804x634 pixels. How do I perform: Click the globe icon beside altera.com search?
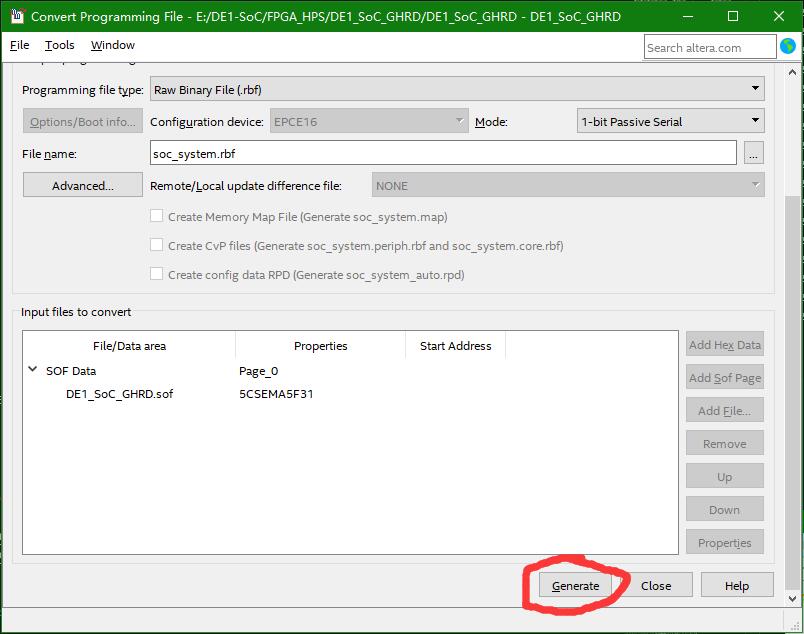click(788, 47)
